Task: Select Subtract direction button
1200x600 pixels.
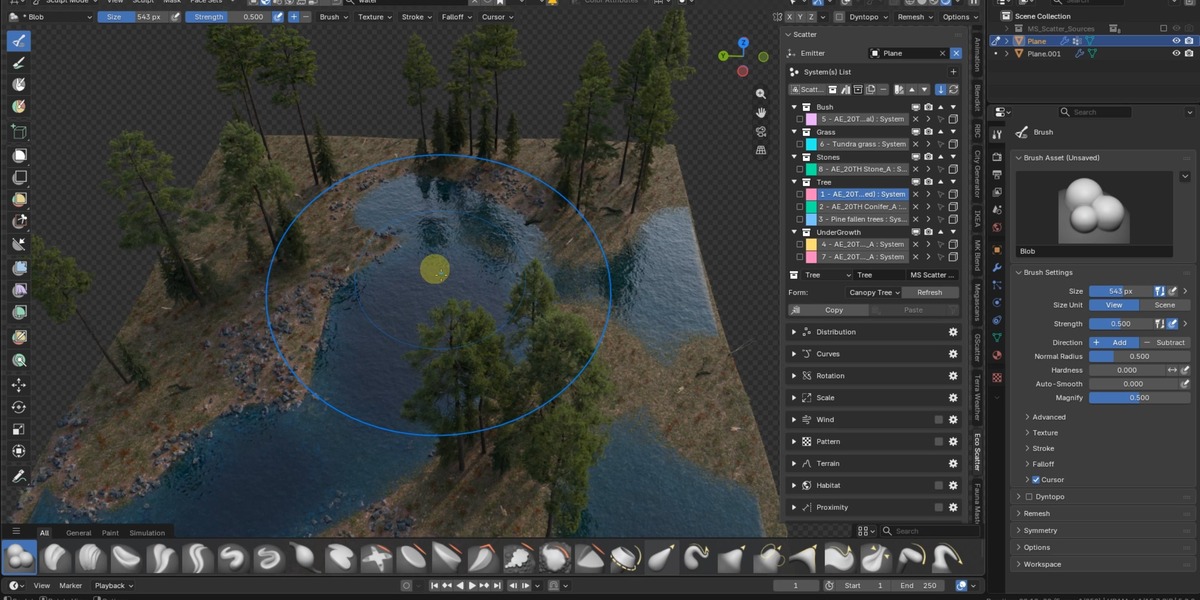Action: (1165, 342)
